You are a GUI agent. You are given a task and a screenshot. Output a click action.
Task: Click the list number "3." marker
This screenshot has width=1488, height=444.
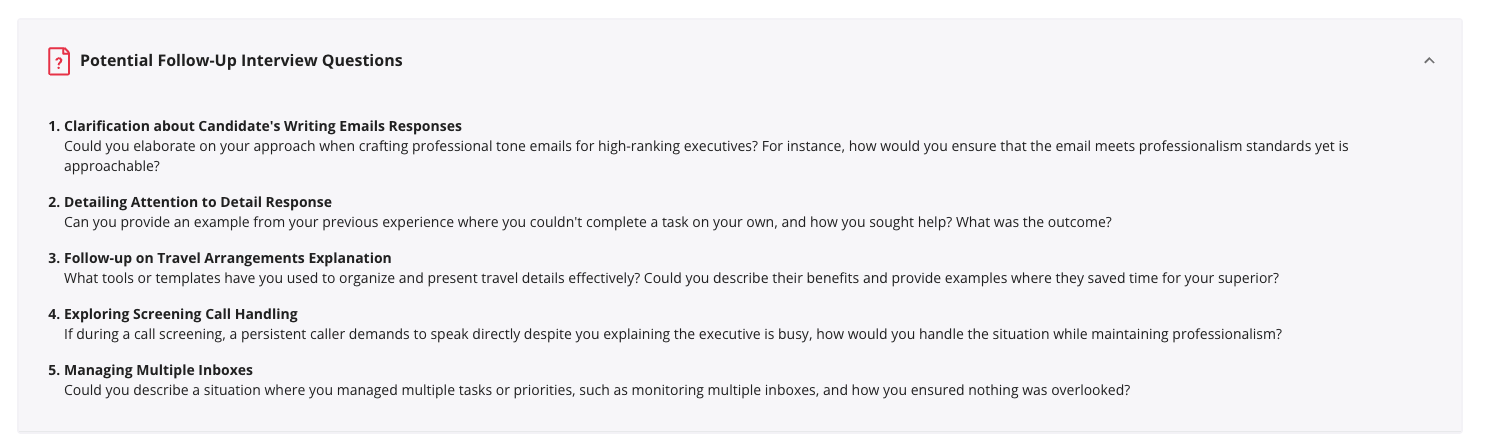pos(54,258)
